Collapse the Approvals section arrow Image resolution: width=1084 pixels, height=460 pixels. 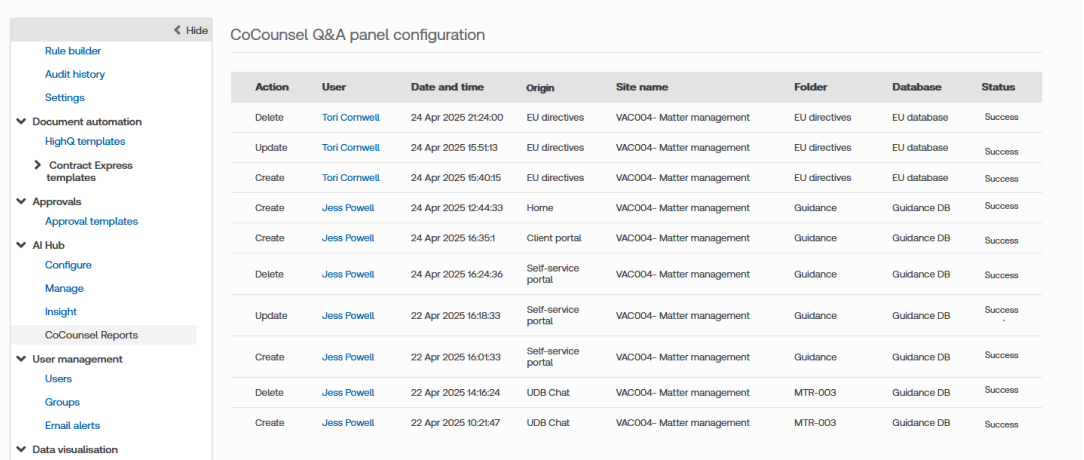tap(22, 202)
